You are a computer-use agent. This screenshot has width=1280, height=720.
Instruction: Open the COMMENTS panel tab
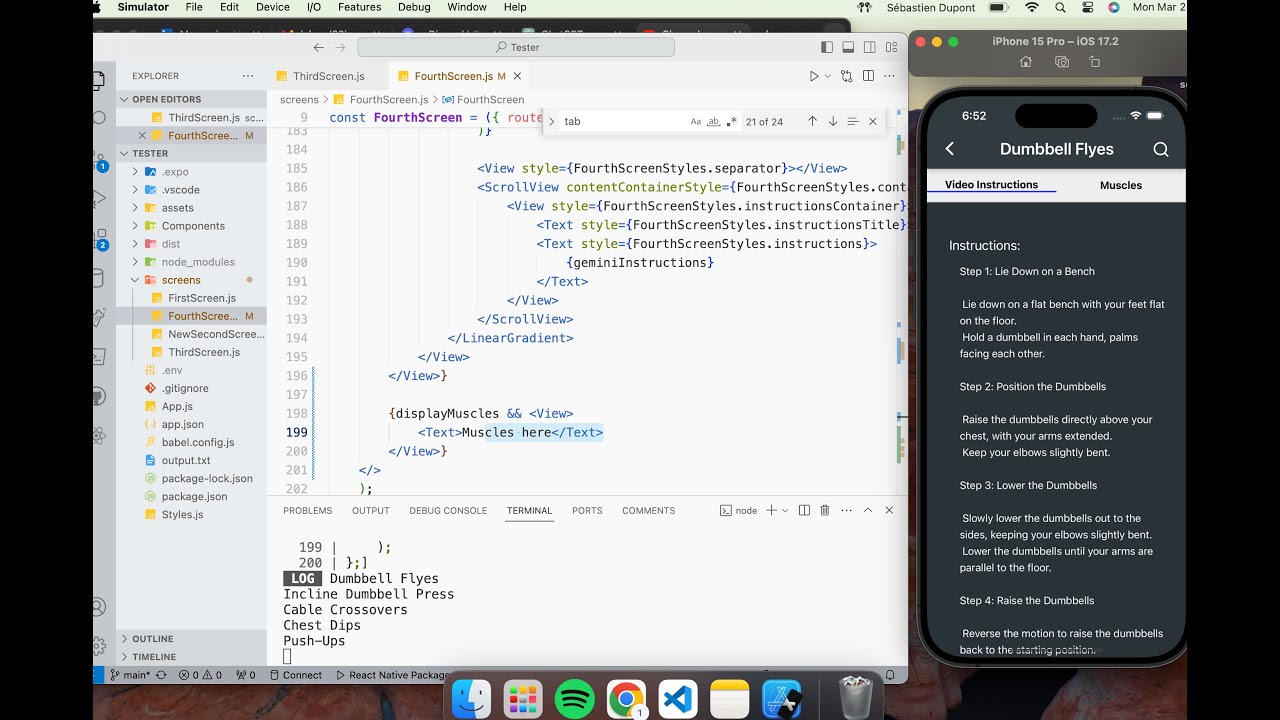(648, 510)
